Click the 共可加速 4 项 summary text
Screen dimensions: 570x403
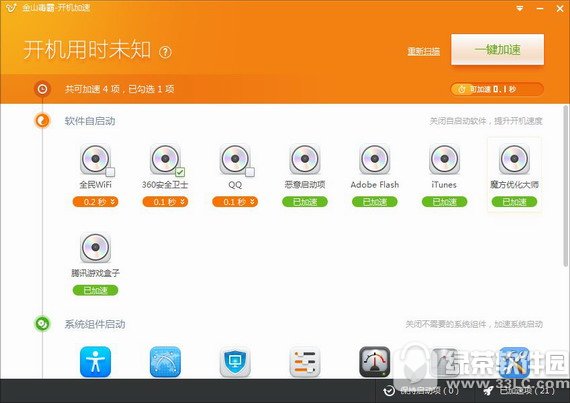point(119,89)
